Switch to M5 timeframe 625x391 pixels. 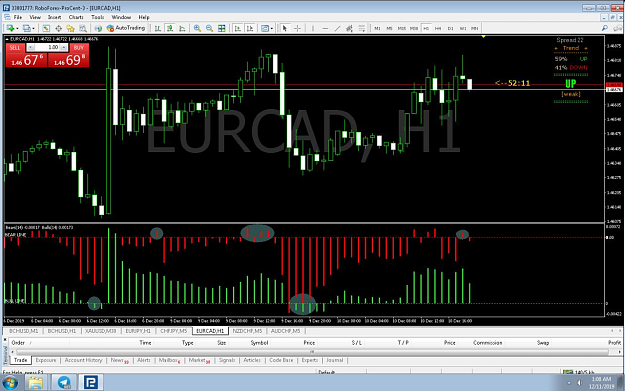tap(389, 28)
